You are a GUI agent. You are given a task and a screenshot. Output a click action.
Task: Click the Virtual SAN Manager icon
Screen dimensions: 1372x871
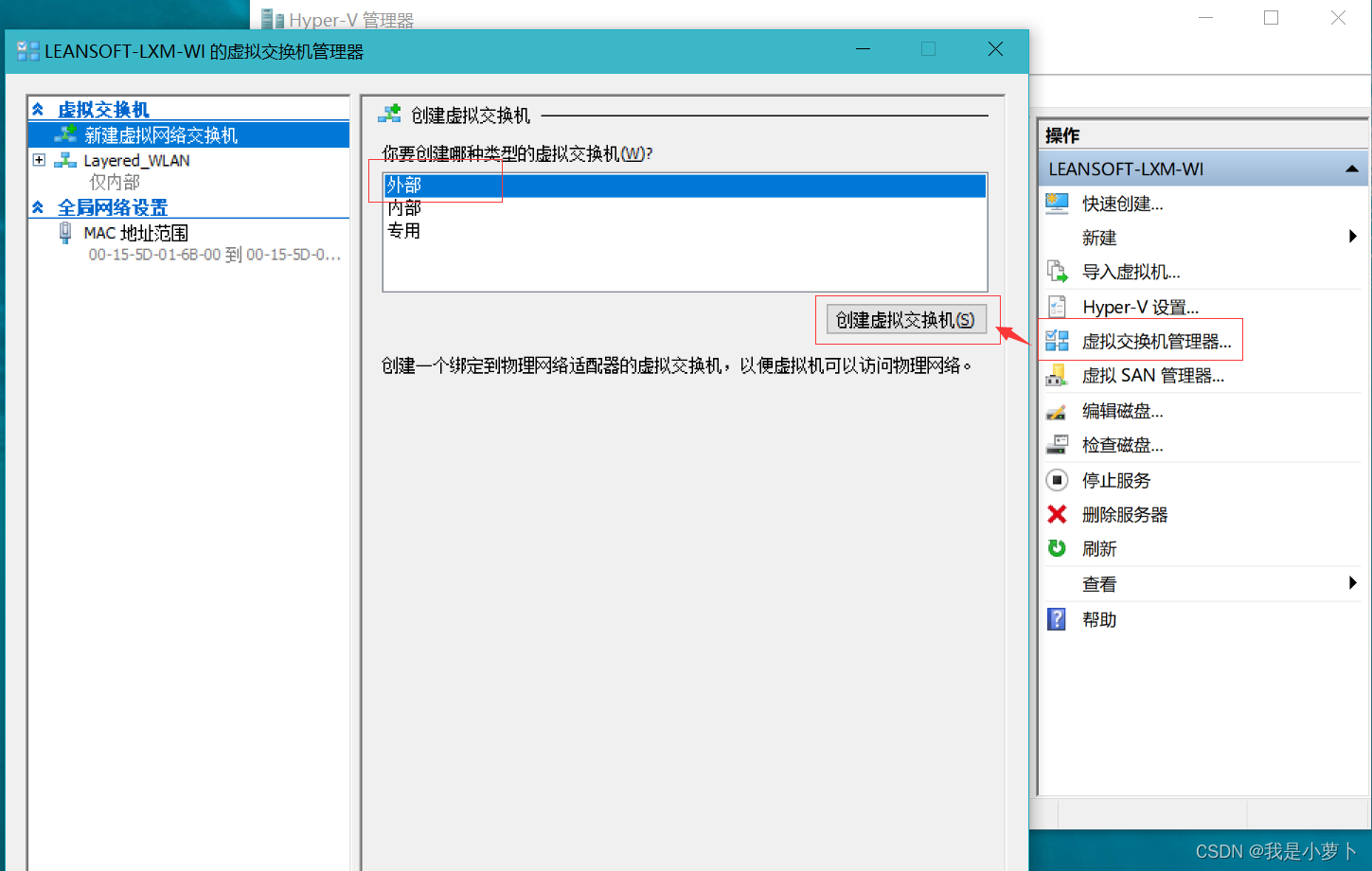pos(1057,376)
